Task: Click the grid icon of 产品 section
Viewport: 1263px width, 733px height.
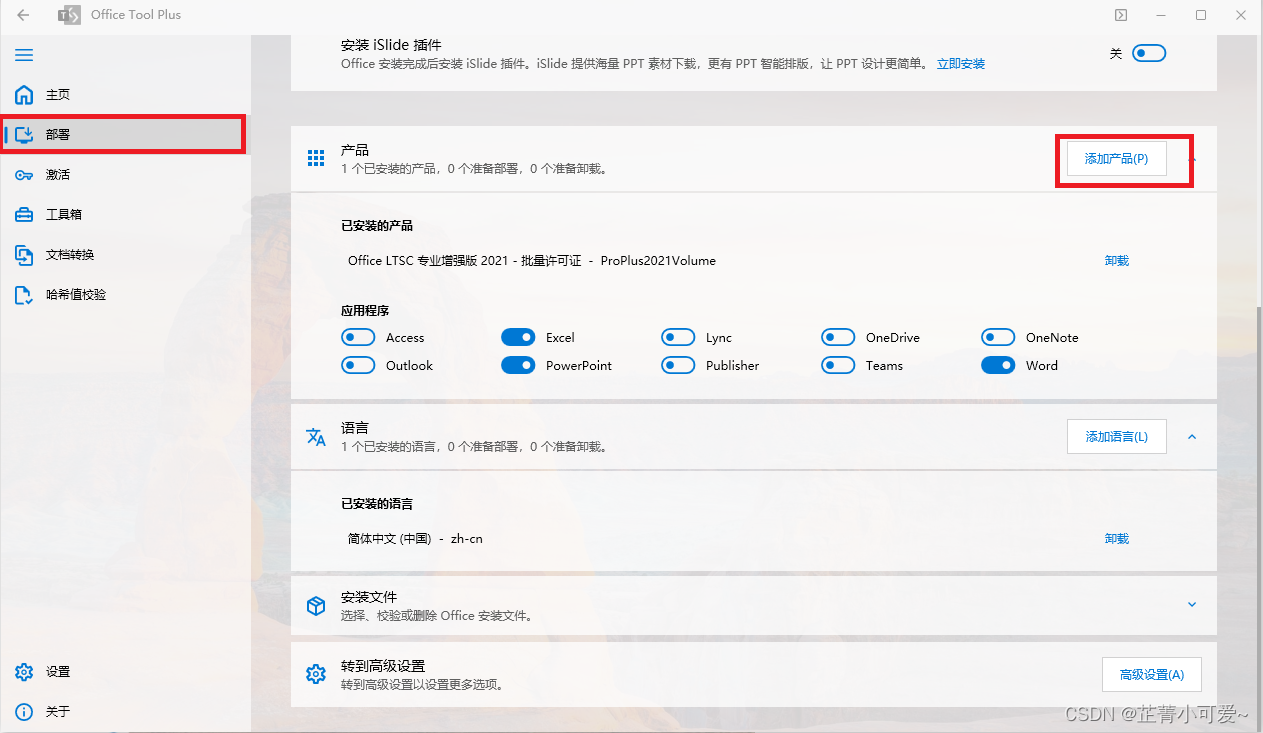Action: coord(316,158)
